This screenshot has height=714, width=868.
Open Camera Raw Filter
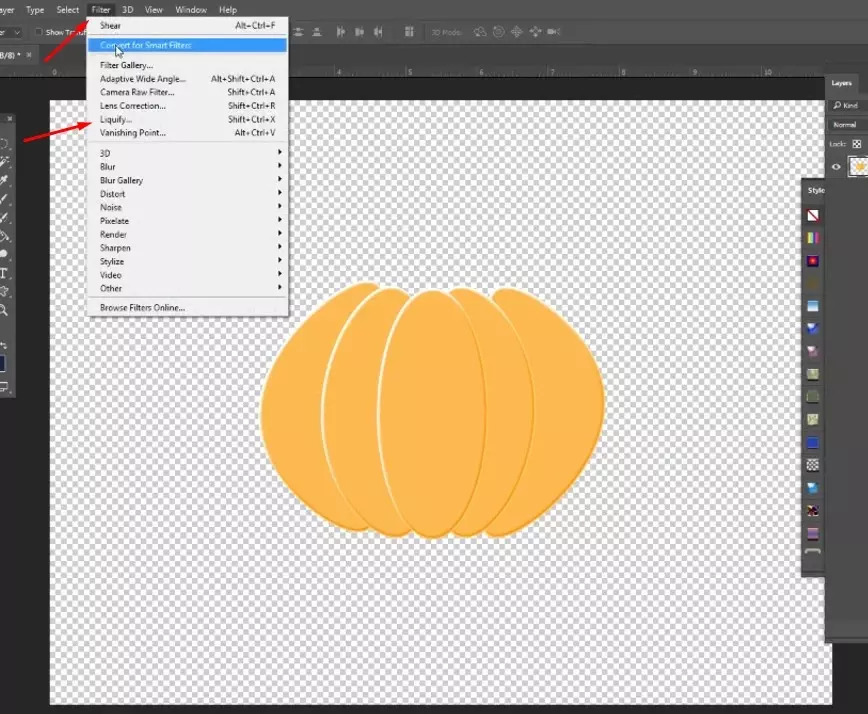point(187,92)
